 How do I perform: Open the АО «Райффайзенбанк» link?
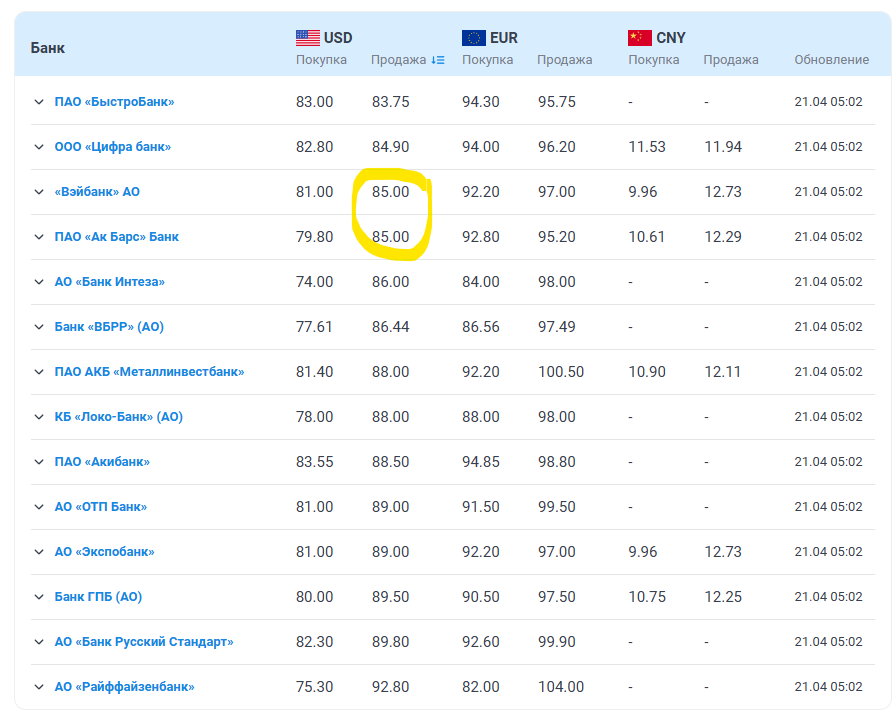click(x=125, y=687)
